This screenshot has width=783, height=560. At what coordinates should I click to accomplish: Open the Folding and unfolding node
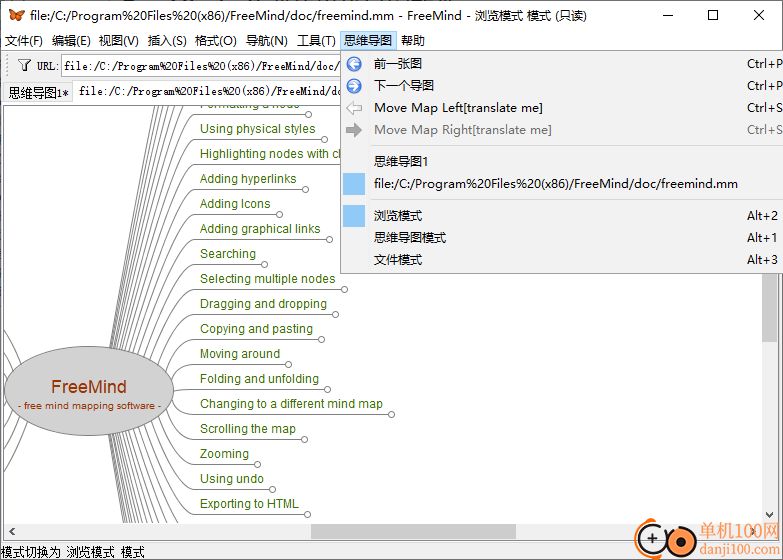point(260,379)
